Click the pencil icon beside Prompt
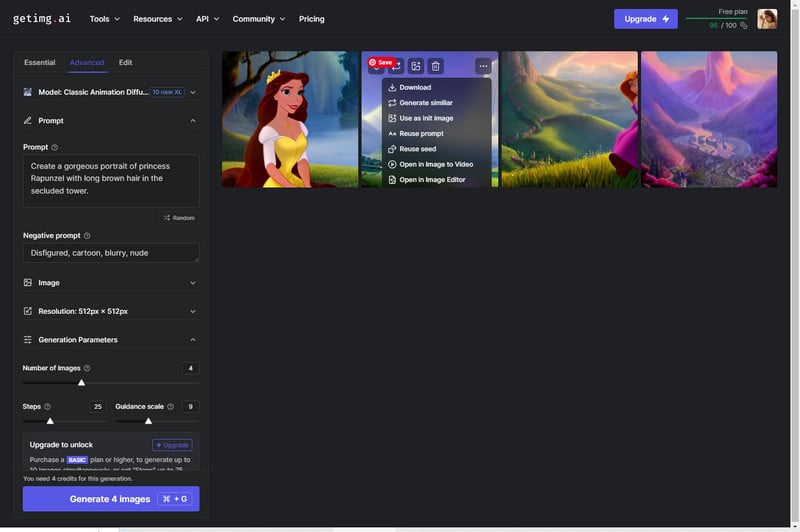This screenshot has height=532, width=800. pyautogui.click(x=28, y=120)
